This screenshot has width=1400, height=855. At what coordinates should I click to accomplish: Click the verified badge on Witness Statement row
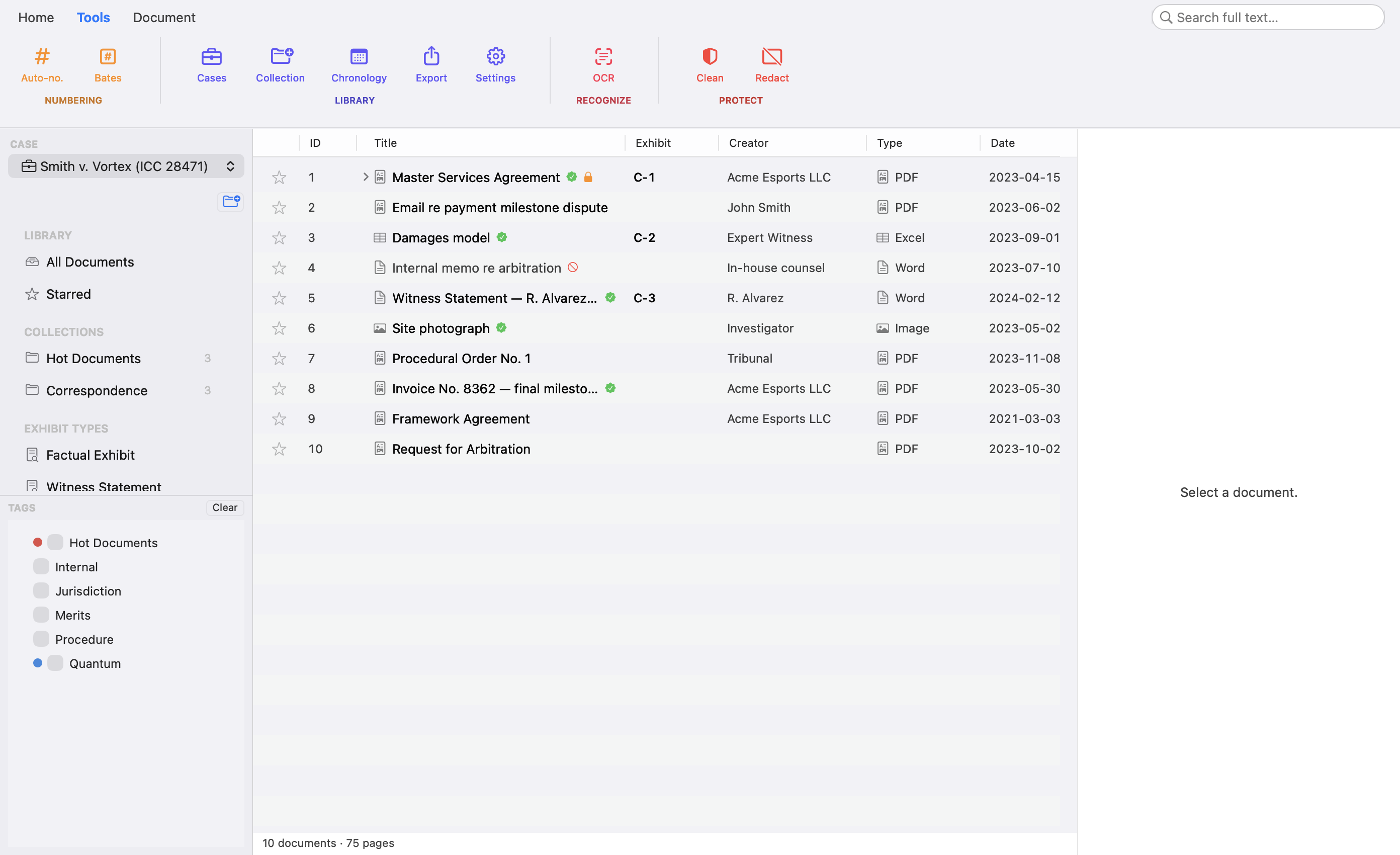(x=610, y=297)
